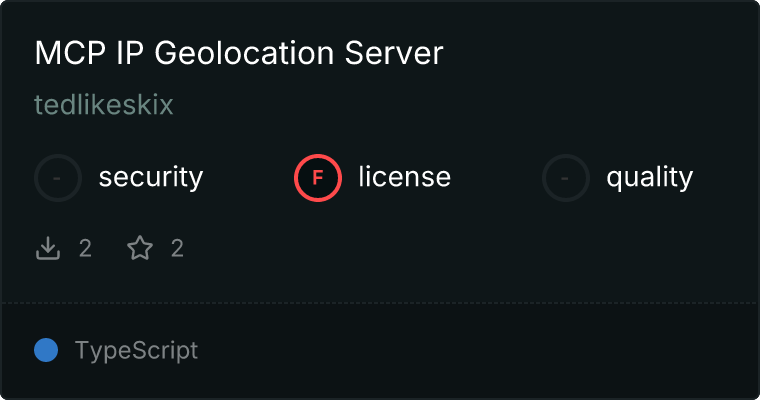Select the "license" score label
Viewport: 760px width, 400px height.
point(404,178)
